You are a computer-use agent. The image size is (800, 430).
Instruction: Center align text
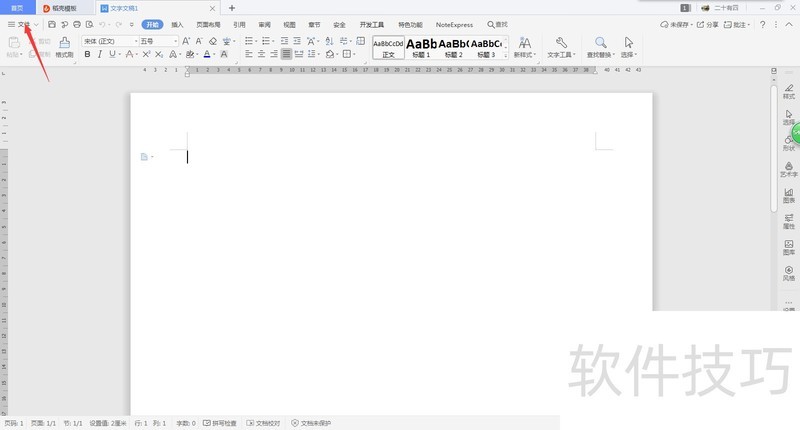click(261, 54)
